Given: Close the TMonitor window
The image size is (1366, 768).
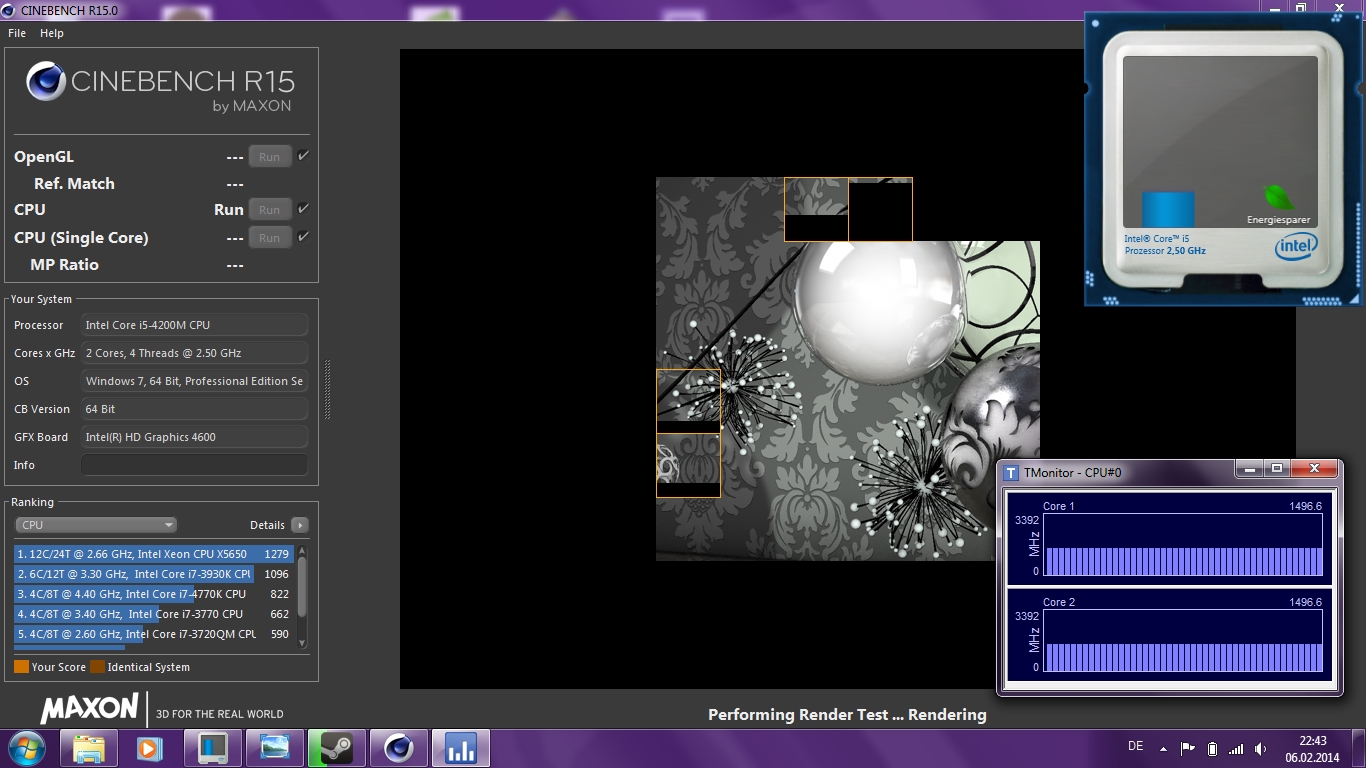Looking at the screenshot, I should pos(1314,468).
